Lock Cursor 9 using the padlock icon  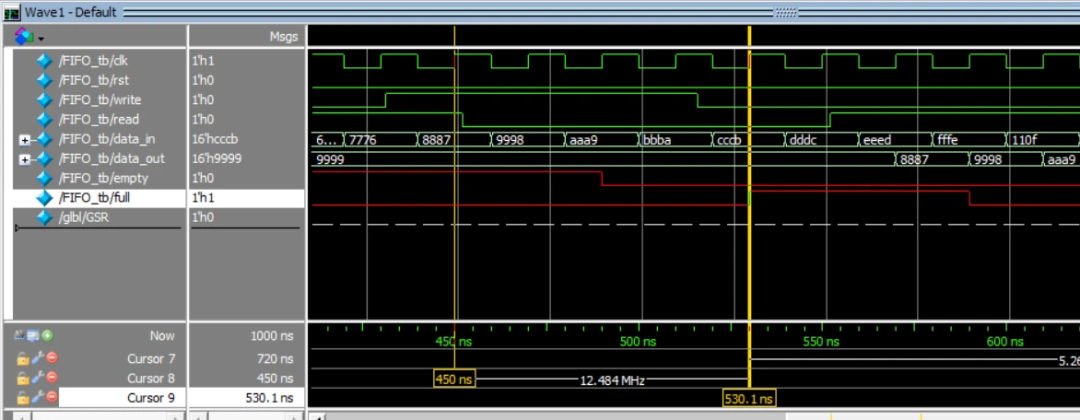(22, 398)
